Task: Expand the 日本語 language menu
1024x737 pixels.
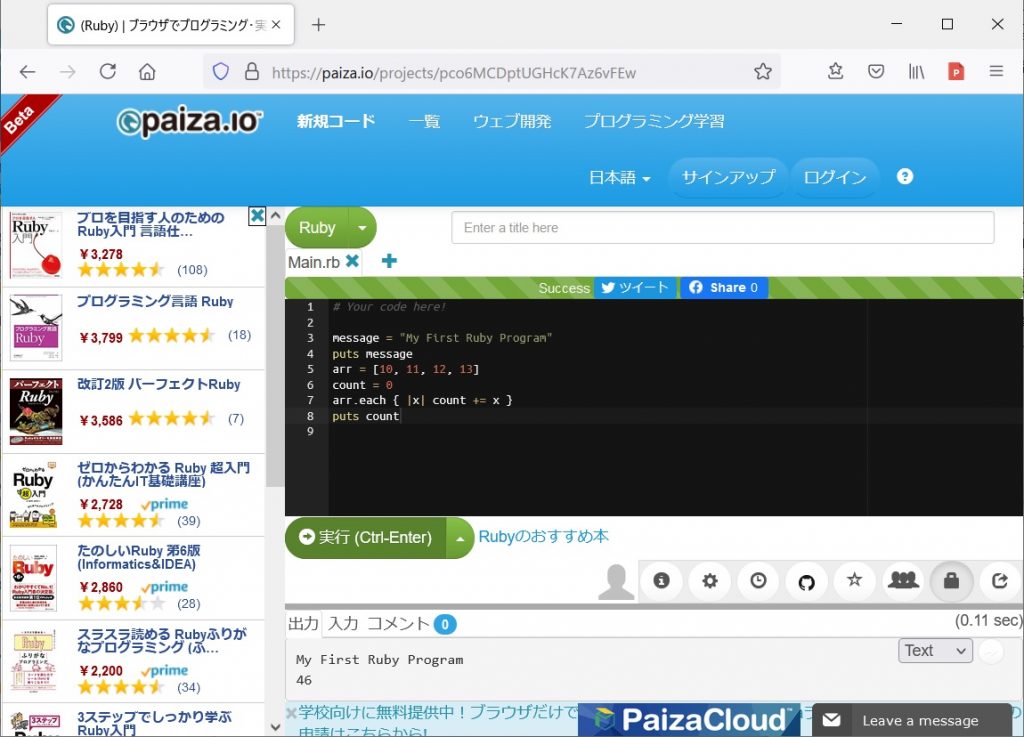Action: pyautogui.click(x=616, y=177)
